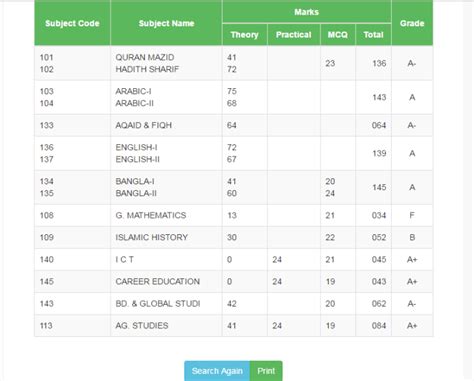Click subject code 108
The height and width of the screenshot is (381, 474).
pyautogui.click(x=47, y=215)
